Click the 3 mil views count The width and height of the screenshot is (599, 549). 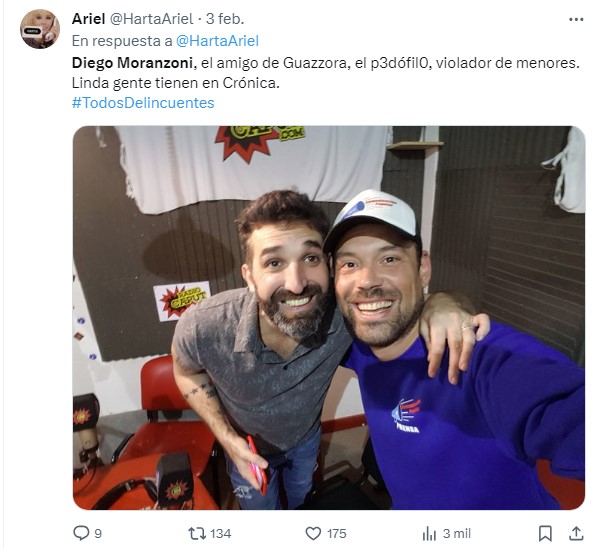coord(457,533)
